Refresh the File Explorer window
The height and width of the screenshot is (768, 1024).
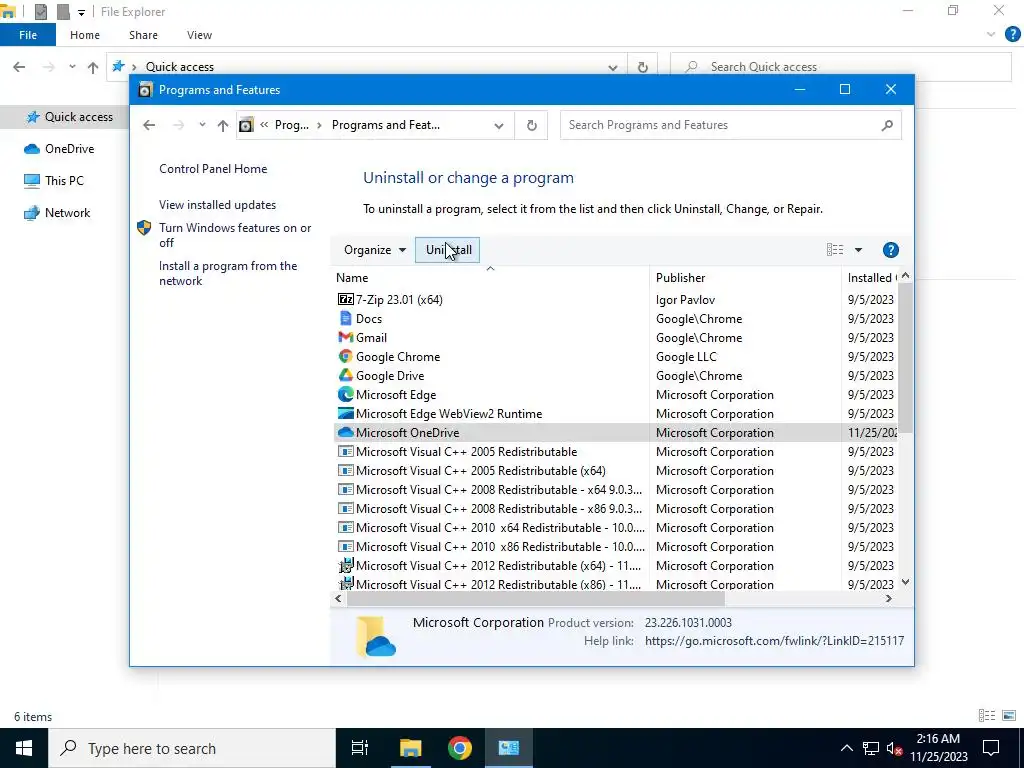pos(643,67)
